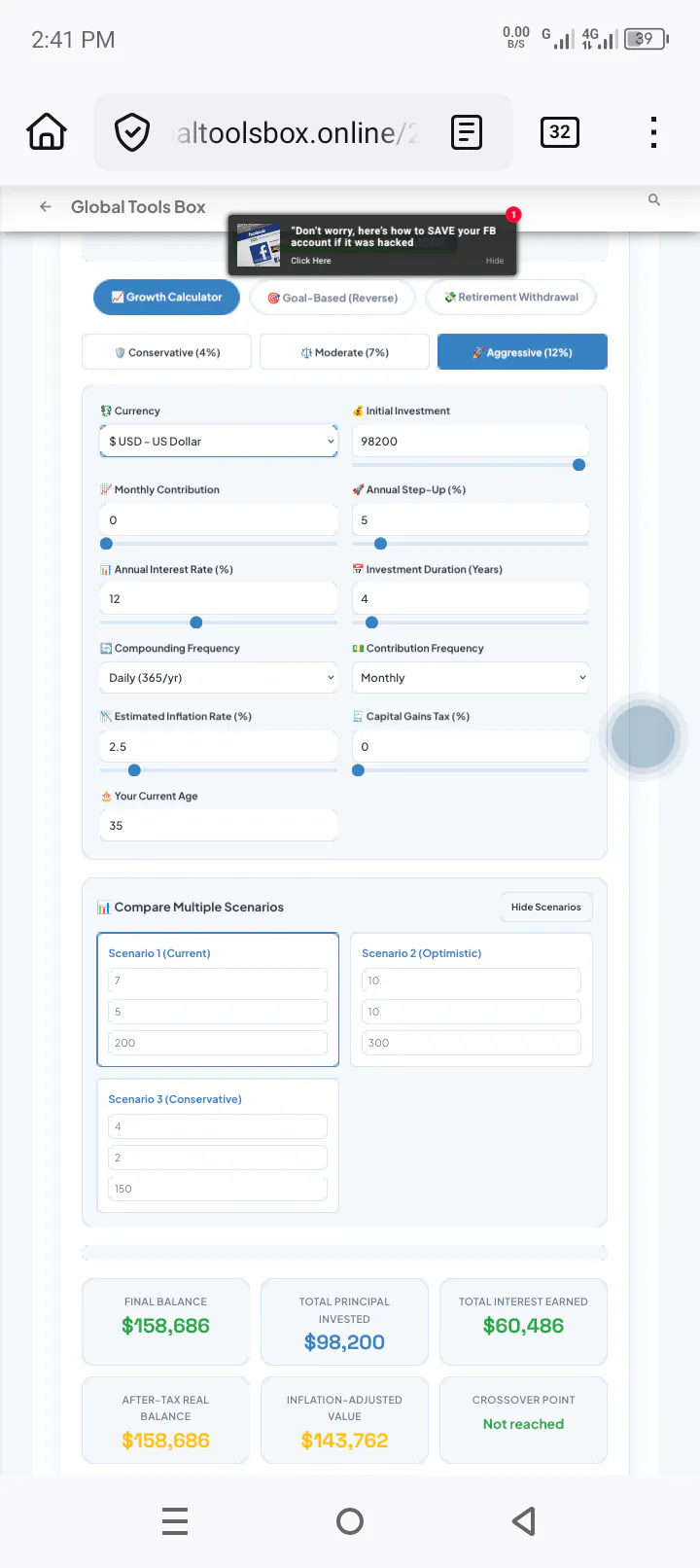Tap the battery indicator in status bar
The width and height of the screenshot is (700, 1568).
pyautogui.click(x=647, y=39)
